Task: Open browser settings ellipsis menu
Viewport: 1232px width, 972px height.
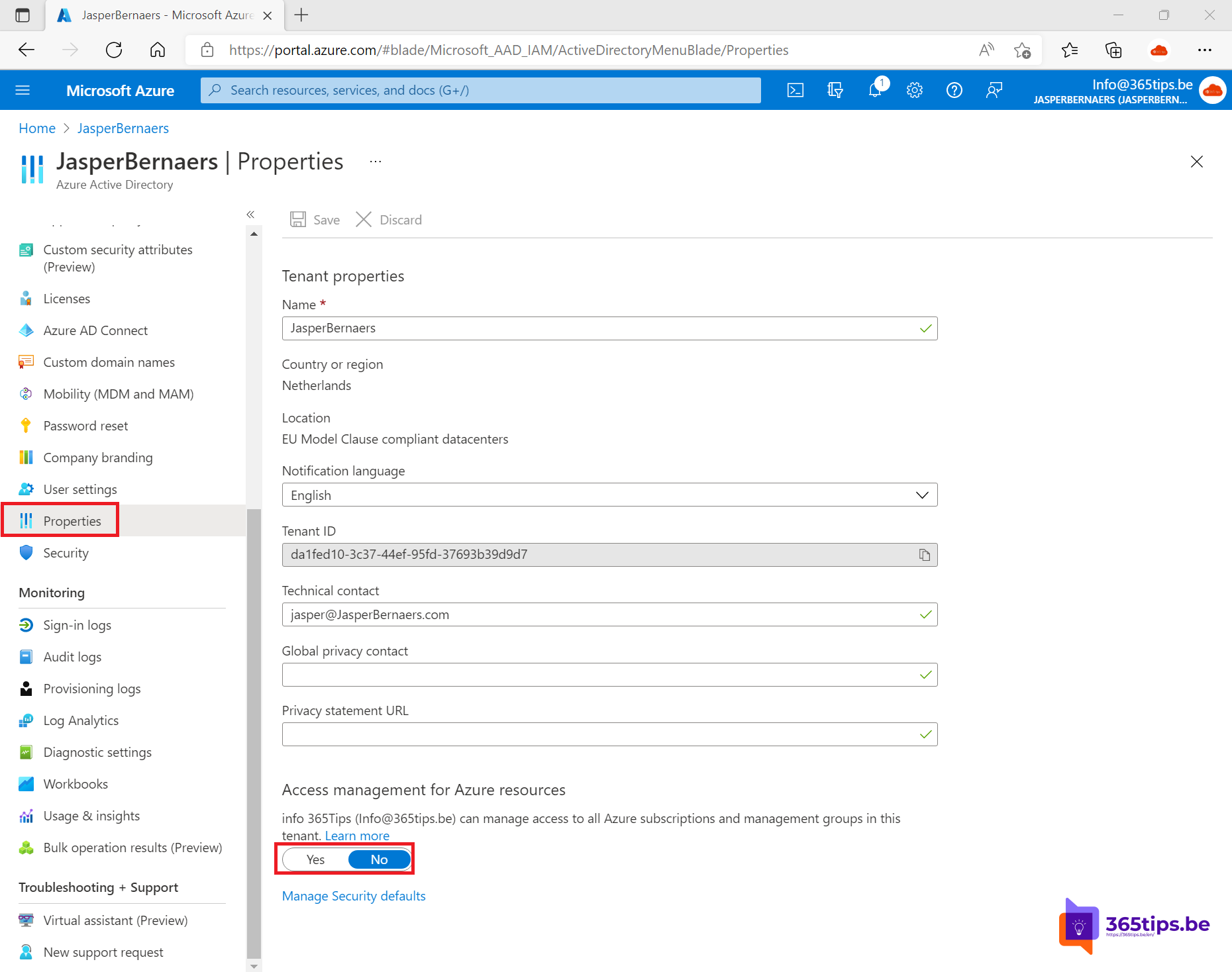Action: [1204, 50]
